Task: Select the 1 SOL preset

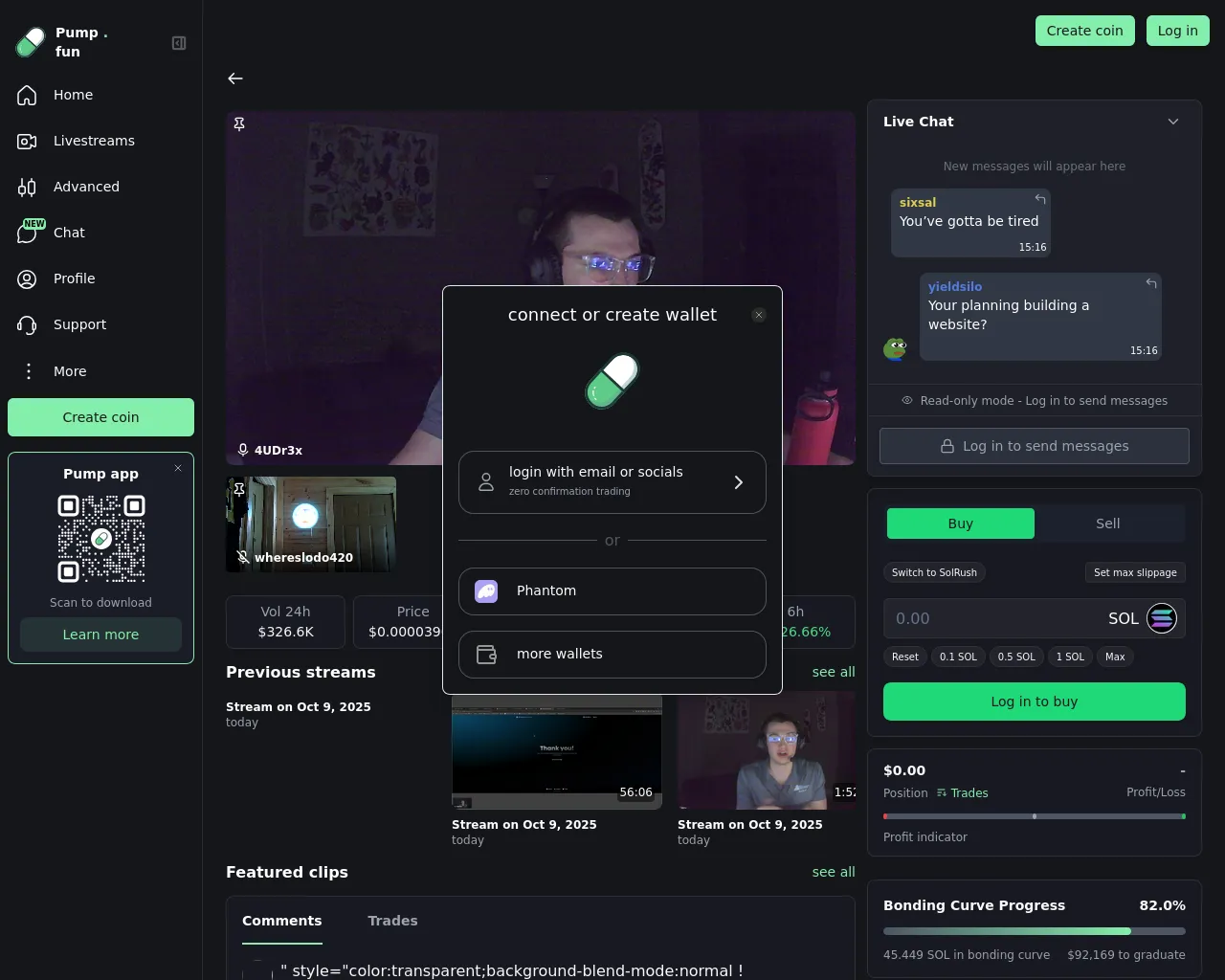Action: click(1070, 657)
